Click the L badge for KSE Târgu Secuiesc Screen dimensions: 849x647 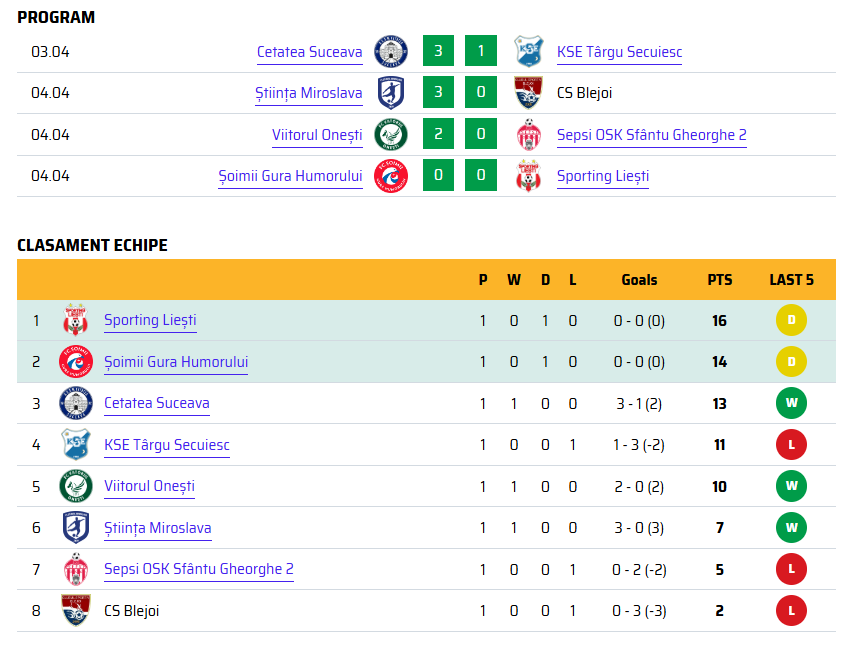(x=791, y=445)
